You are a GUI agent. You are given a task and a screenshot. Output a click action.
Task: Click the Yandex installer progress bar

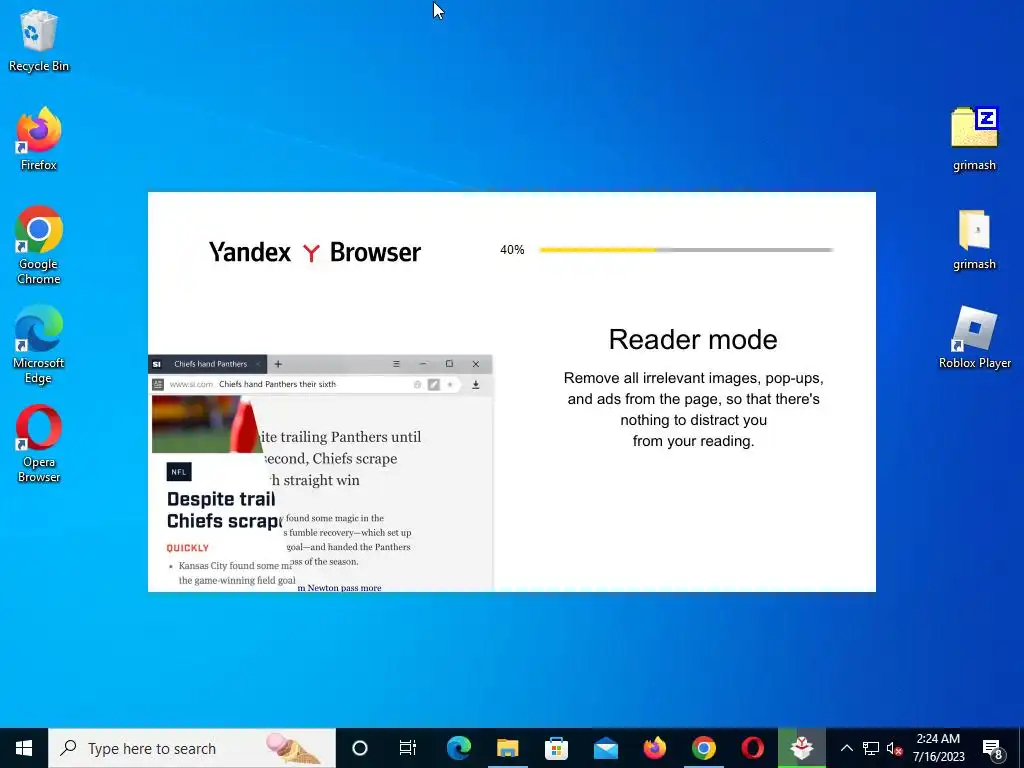[x=686, y=249]
